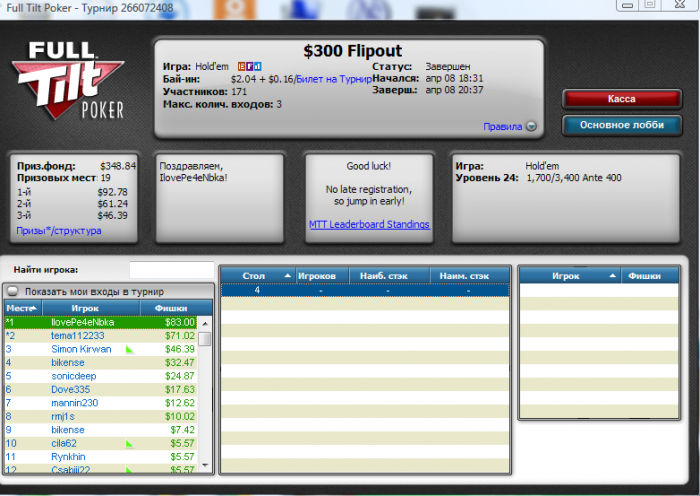
Task: Click the Найти игрока search field
Action: pyautogui.click(x=171, y=270)
